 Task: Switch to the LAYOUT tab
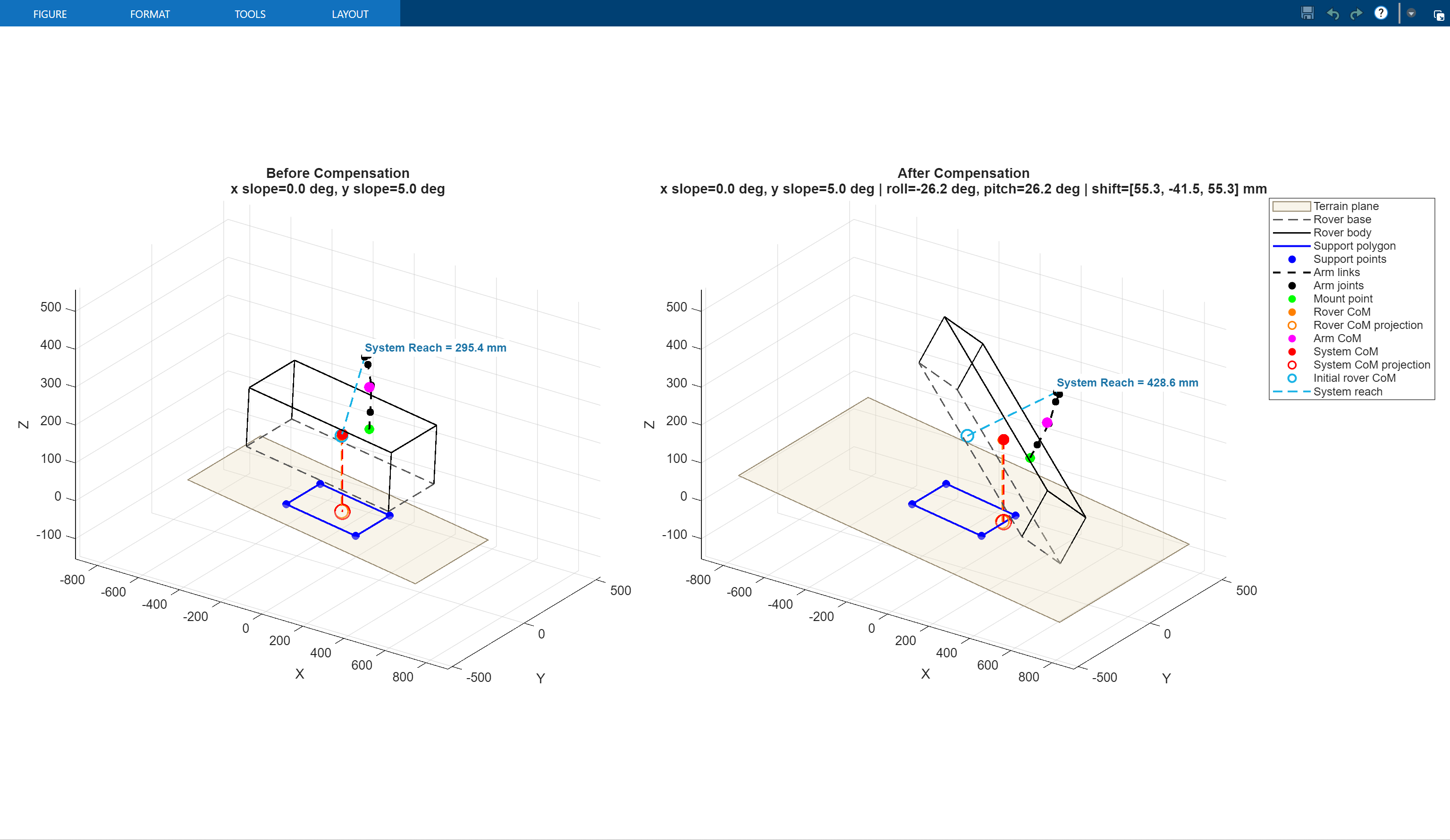[x=350, y=14]
